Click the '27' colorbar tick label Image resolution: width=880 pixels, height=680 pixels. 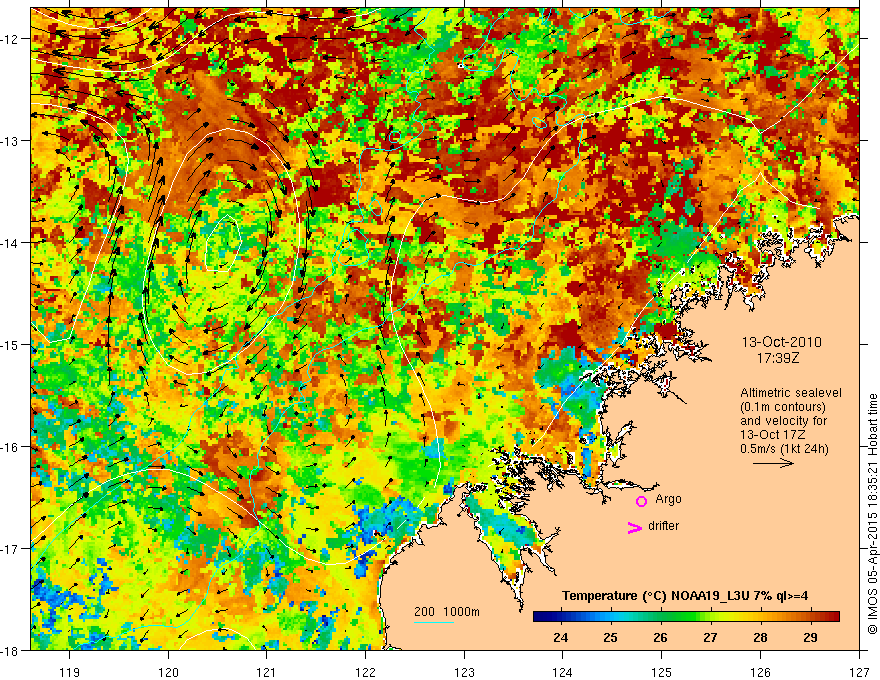(711, 637)
